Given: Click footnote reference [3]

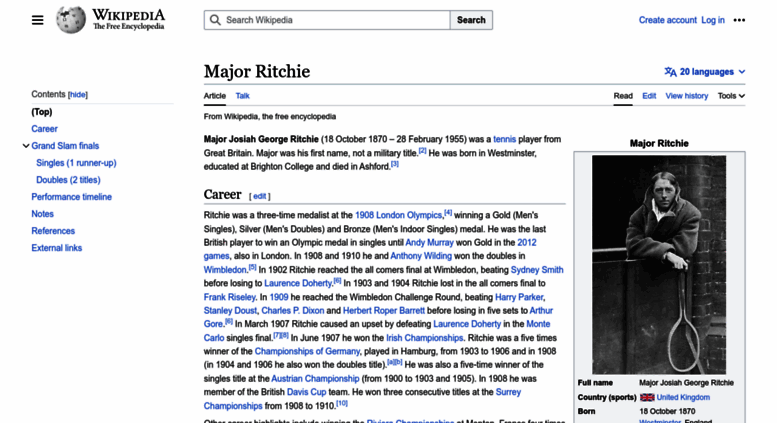Looking at the screenshot, I should (394, 164).
